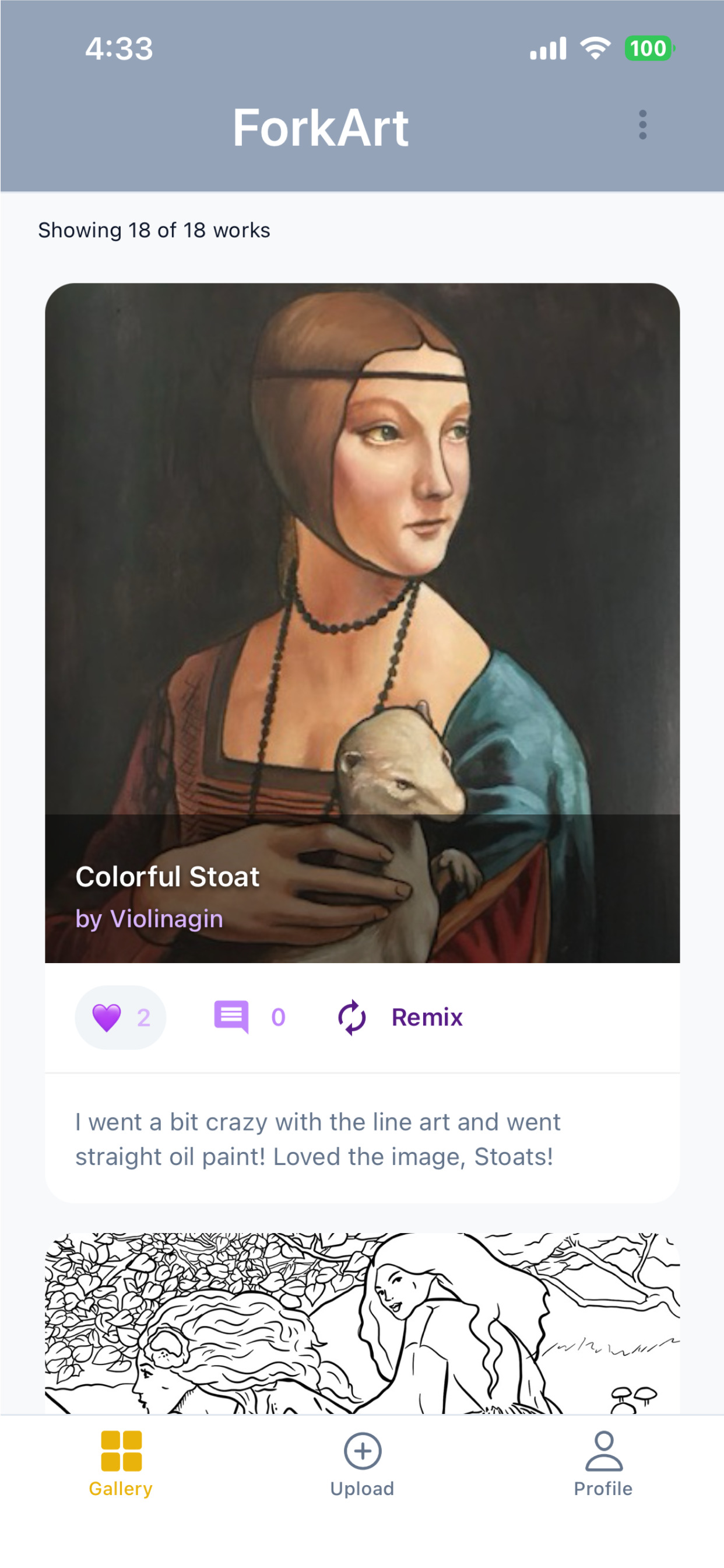Select the Gallery grid icon
Image resolution: width=724 pixels, height=1568 pixels.
[x=121, y=1451]
